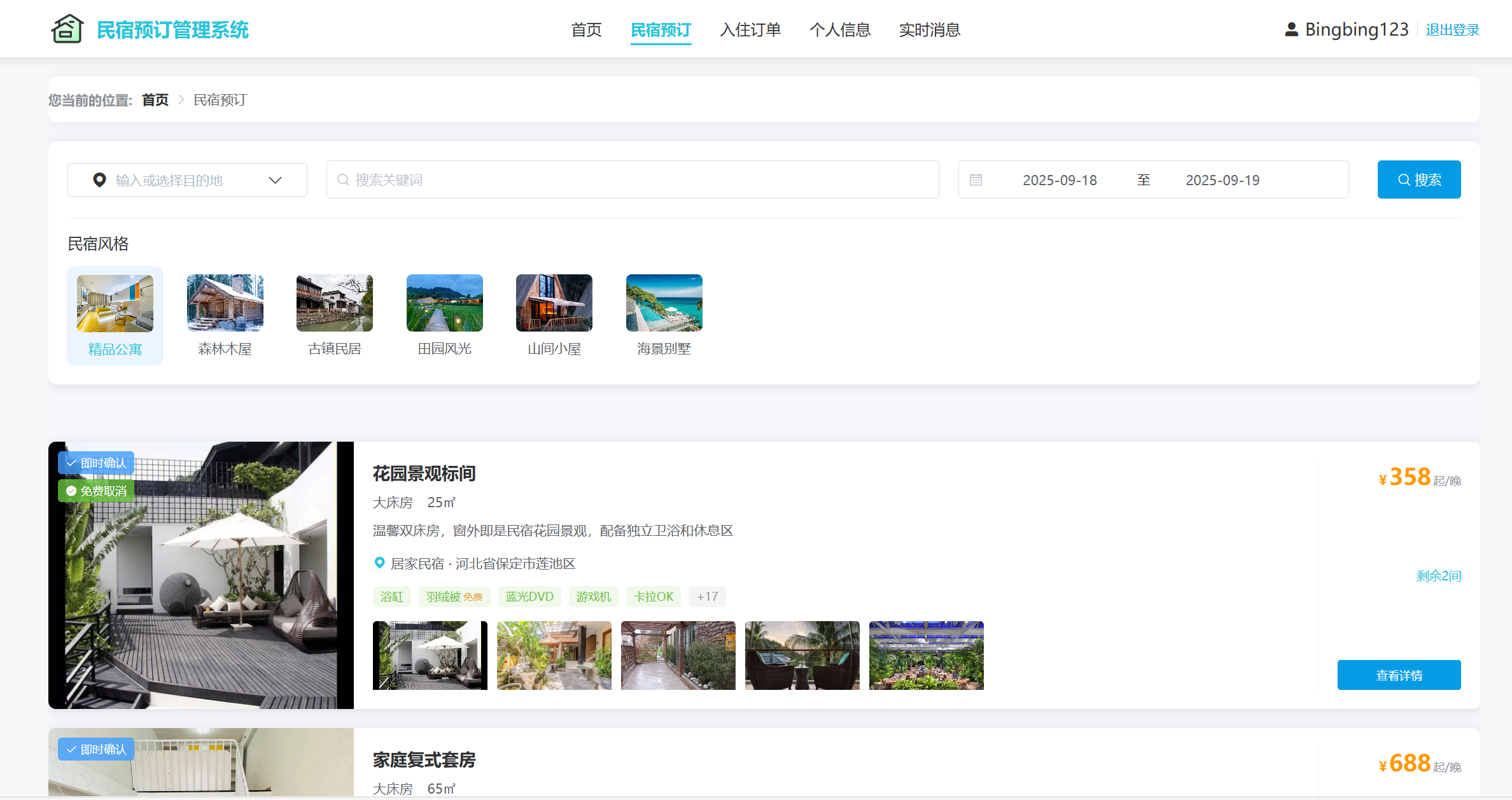Click the 免费取消 badge
The image size is (1512, 800).
[x=96, y=491]
